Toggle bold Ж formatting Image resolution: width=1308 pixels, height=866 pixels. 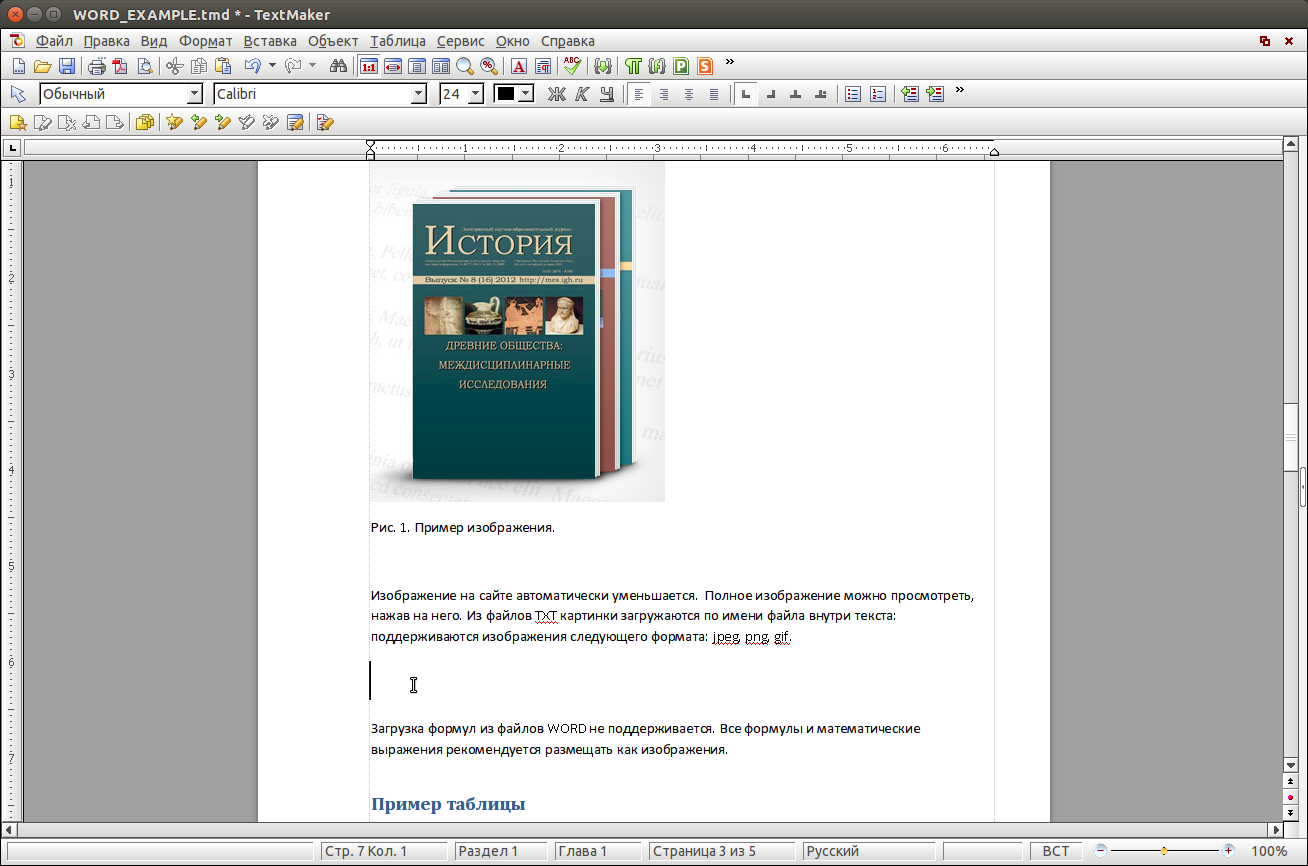click(557, 94)
